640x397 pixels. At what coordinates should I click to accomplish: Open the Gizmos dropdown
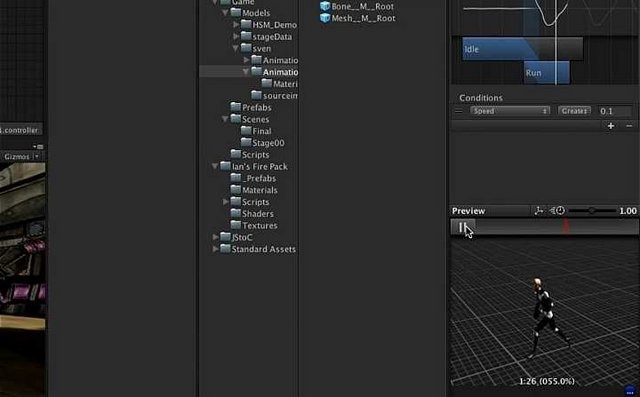click(x=21, y=157)
